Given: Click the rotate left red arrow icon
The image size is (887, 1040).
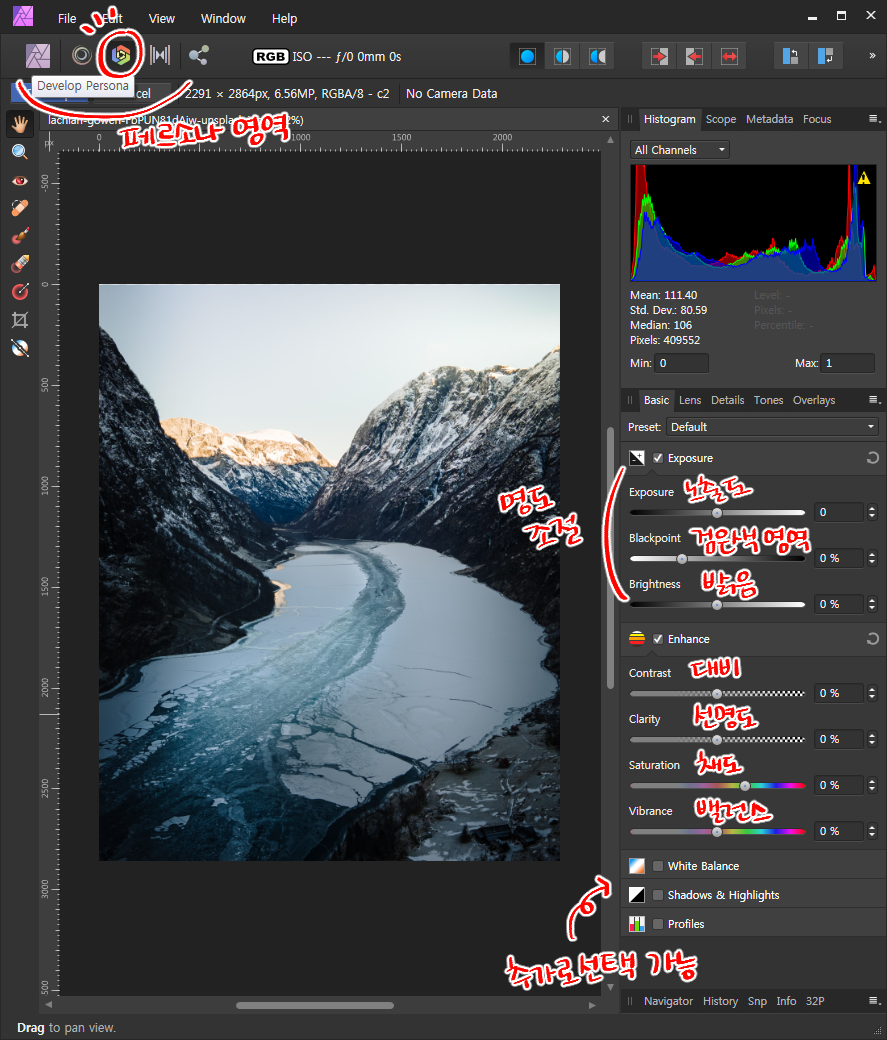Looking at the screenshot, I should (x=694, y=56).
